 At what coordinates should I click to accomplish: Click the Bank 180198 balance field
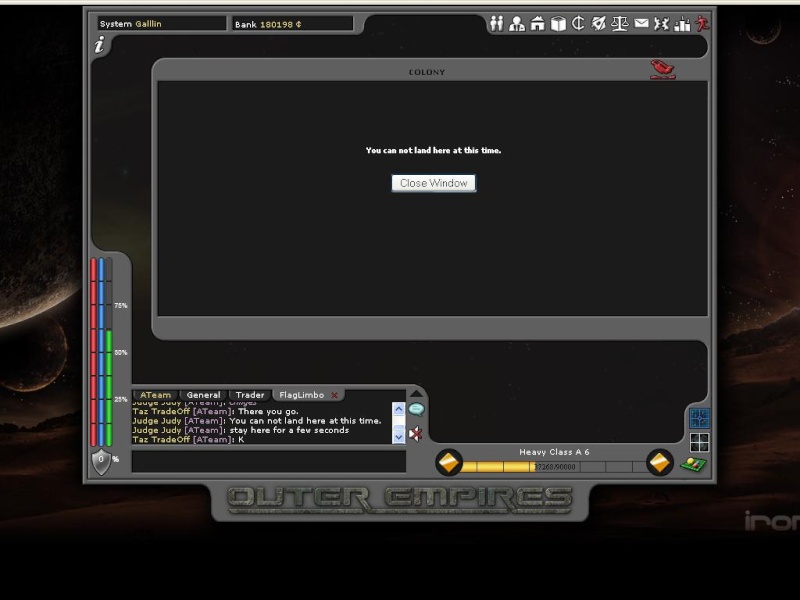pyautogui.click(x=293, y=24)
